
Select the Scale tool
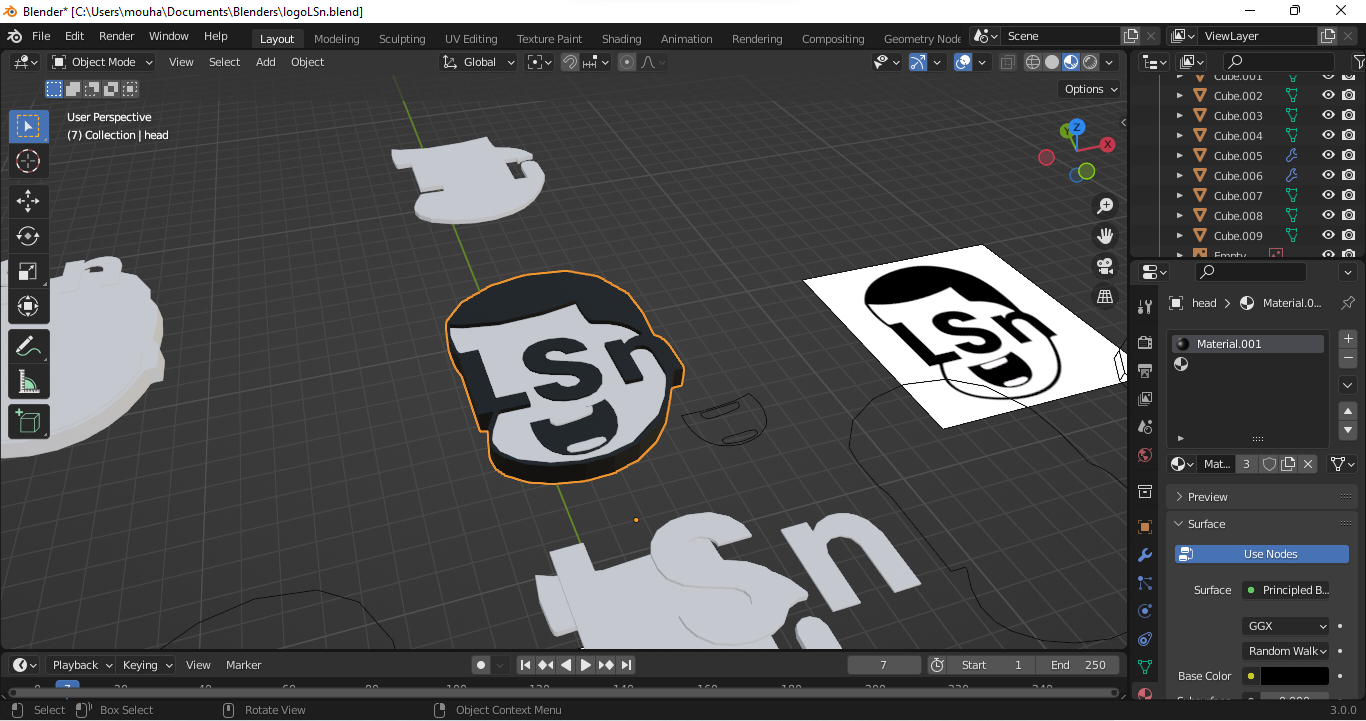click(28, 271)
